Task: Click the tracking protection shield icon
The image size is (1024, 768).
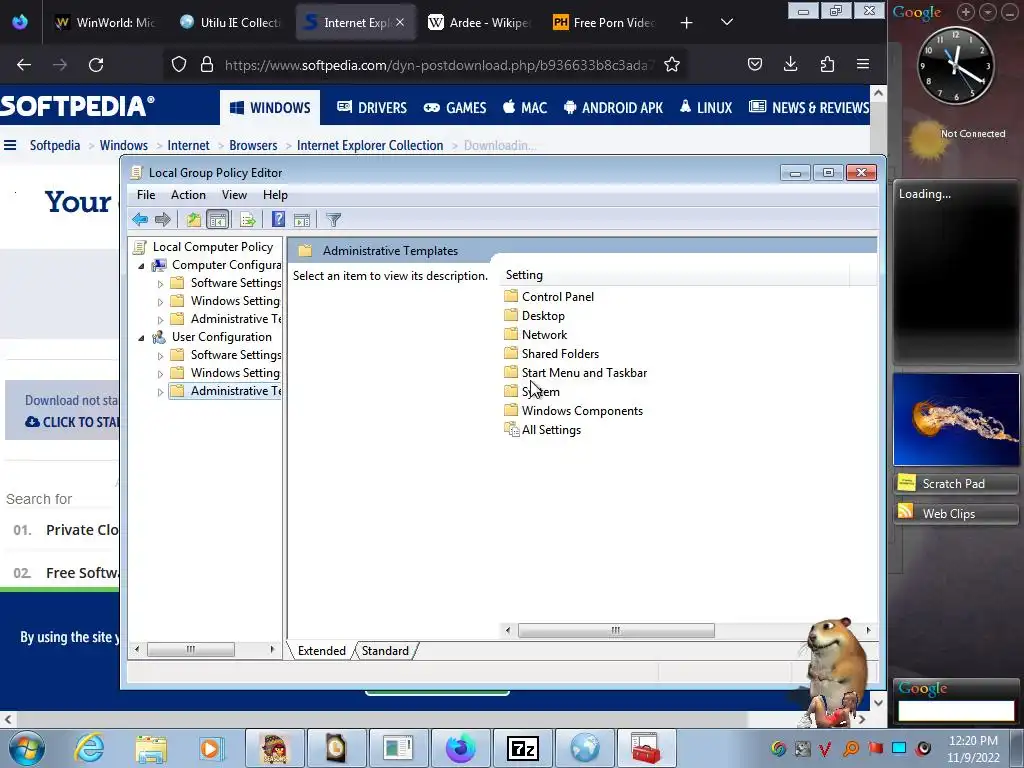Action: click(x=179, y=64)
